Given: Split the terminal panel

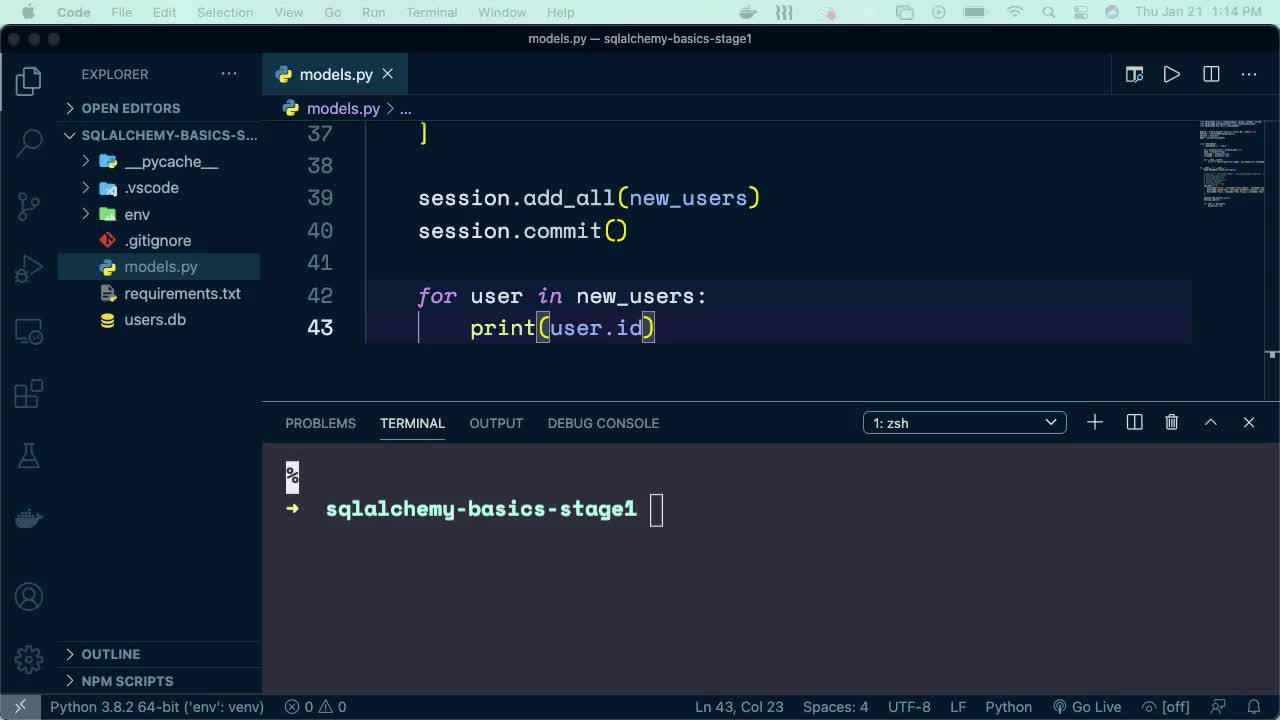Looking at the screenshot, I should click(x=1134, y=423).
